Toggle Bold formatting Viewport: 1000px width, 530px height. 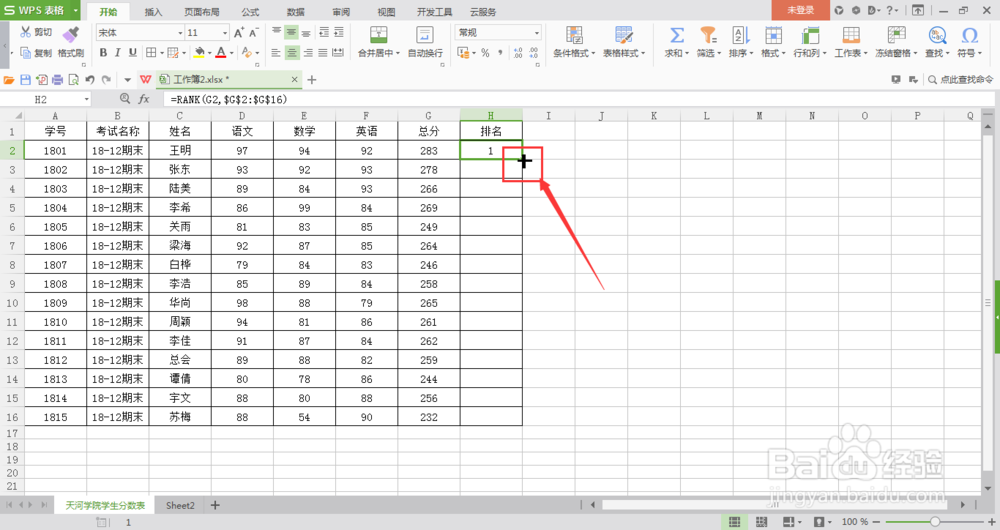(x=103, y=53)
